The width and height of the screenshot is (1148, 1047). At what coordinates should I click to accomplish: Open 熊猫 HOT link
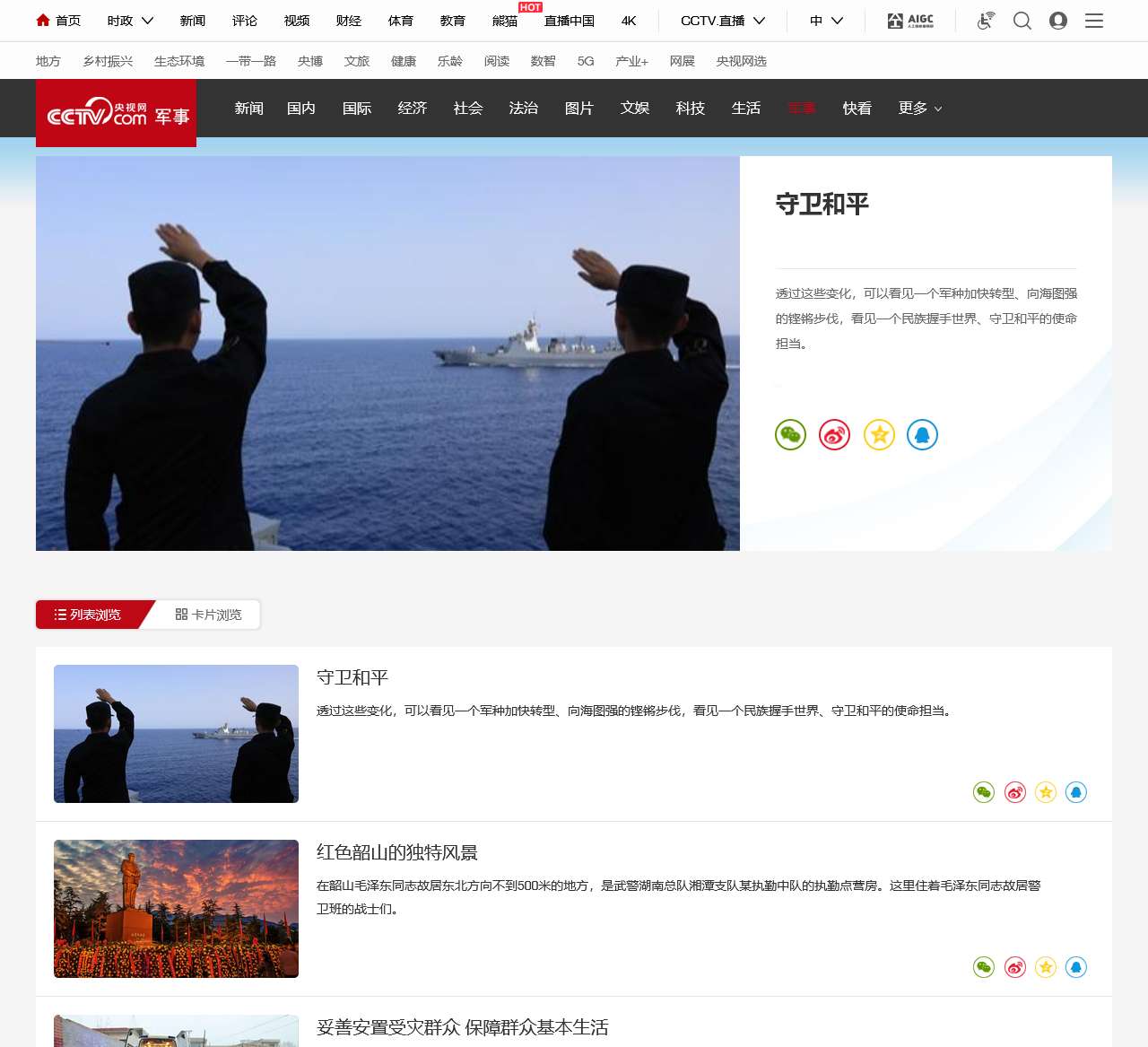(505, 21)
